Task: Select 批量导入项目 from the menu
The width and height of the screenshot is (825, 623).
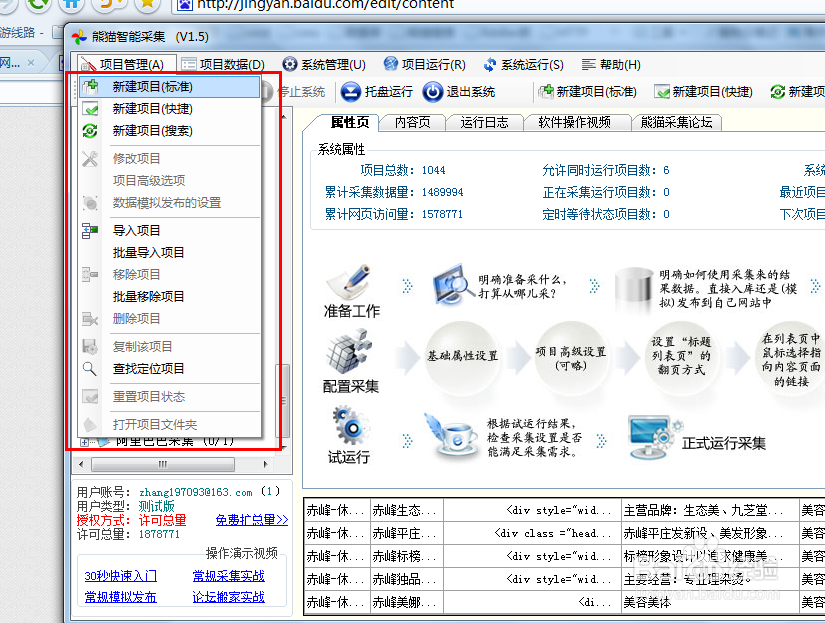Action: [169, 253]
